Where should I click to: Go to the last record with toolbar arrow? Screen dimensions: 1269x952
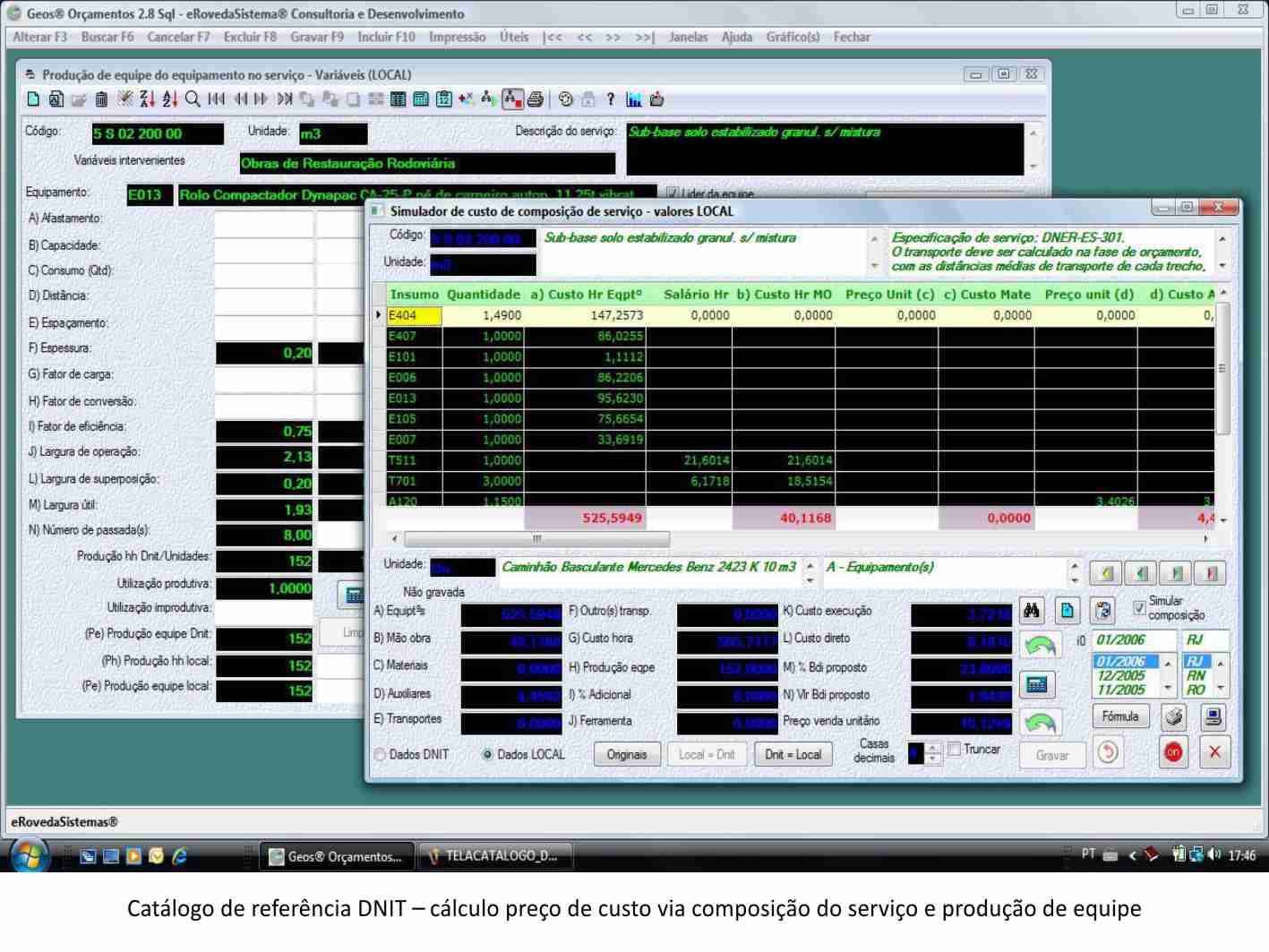pyautogui.click(x=285, y=99)
